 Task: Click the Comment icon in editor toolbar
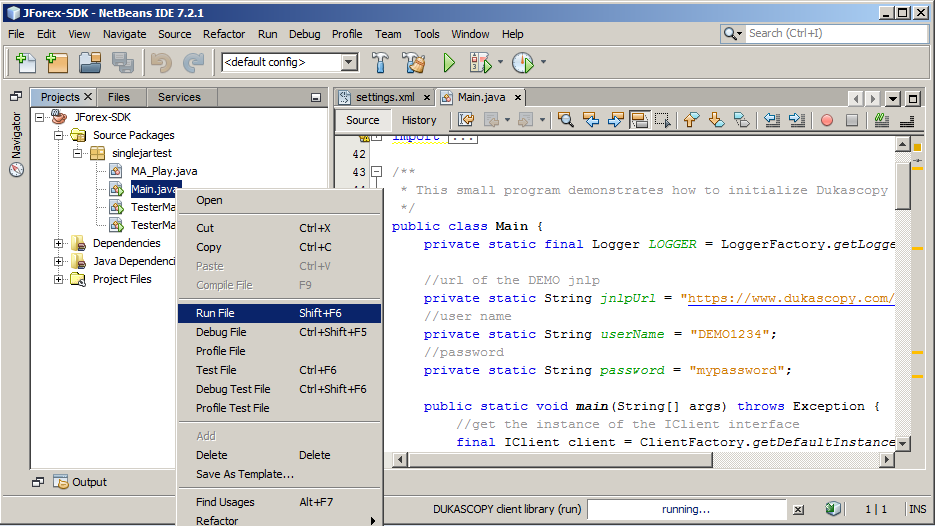tap(882, 120)
